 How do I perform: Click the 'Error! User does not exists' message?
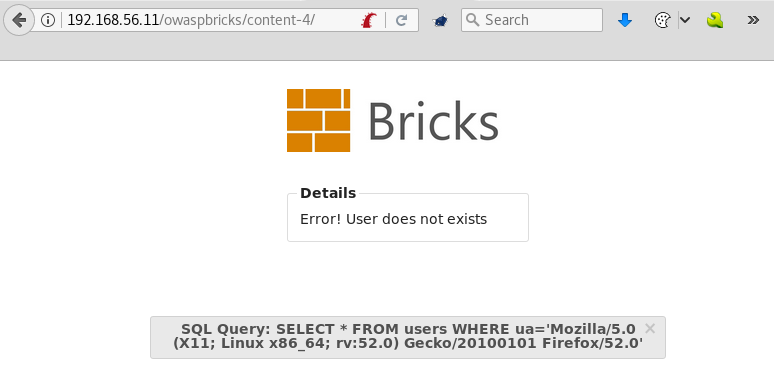(x=393, y=219)
